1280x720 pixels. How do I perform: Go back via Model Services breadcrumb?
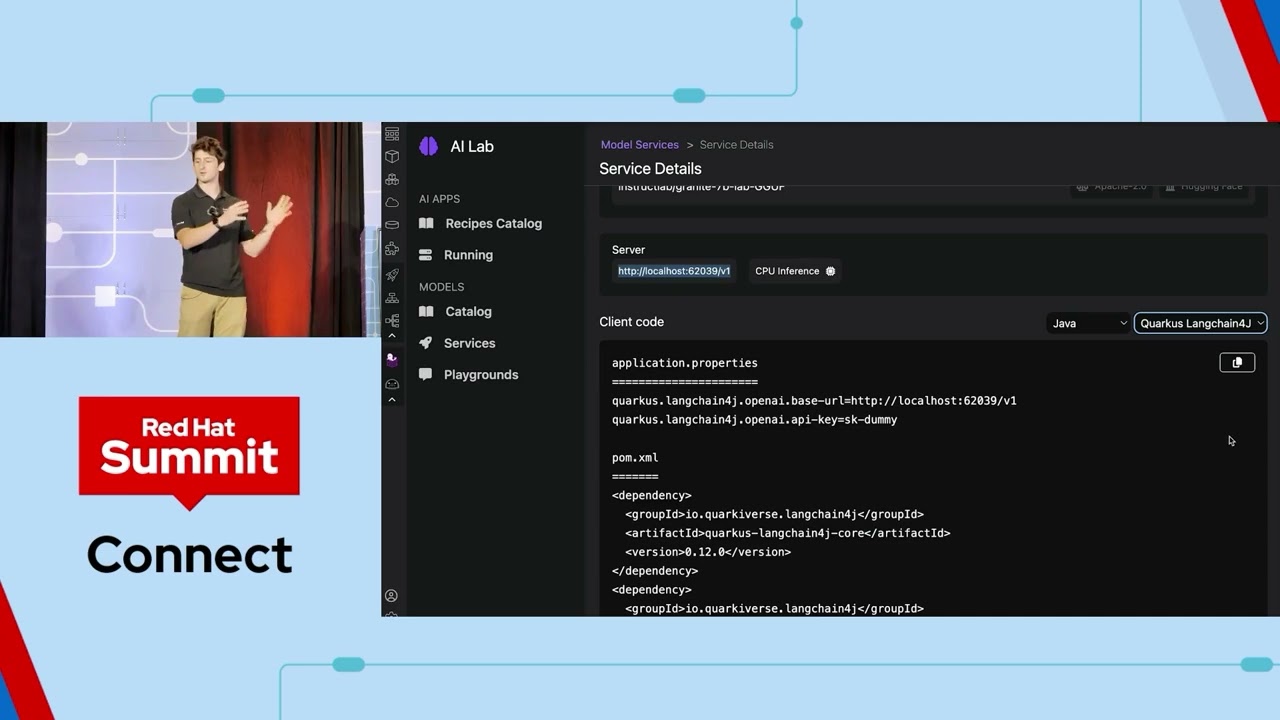640,145
